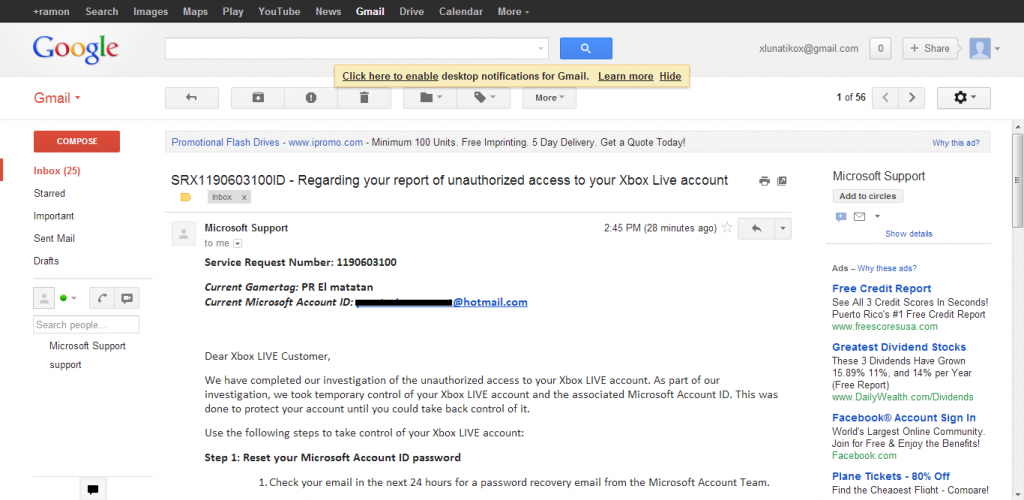Click the Search people field

(86, 324)
